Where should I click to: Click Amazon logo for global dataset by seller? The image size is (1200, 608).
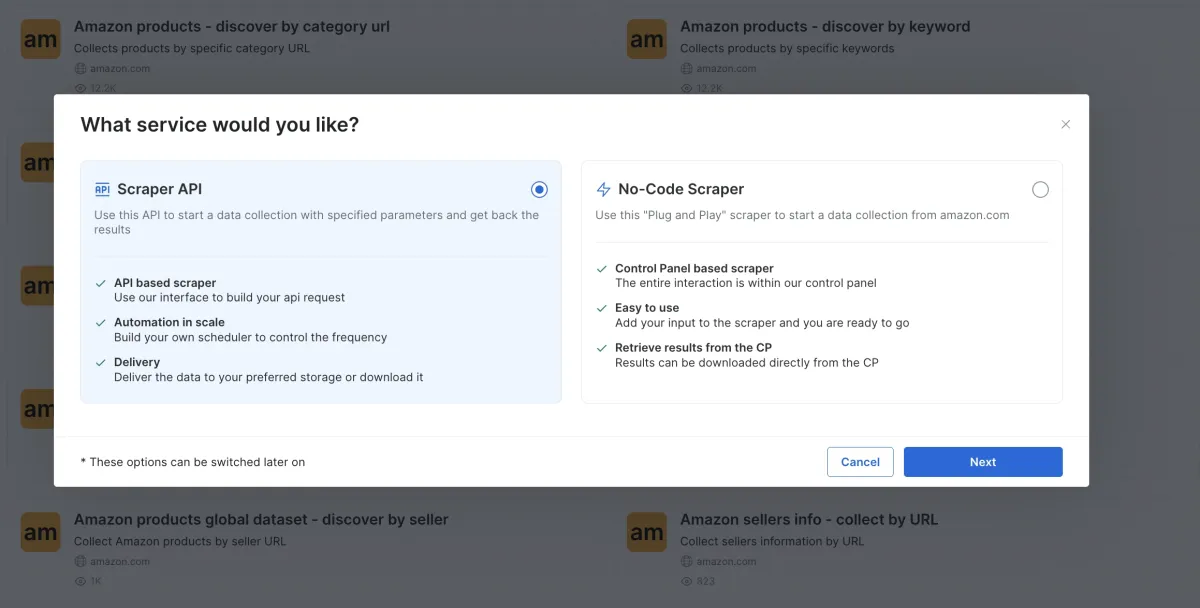point(40,533)
